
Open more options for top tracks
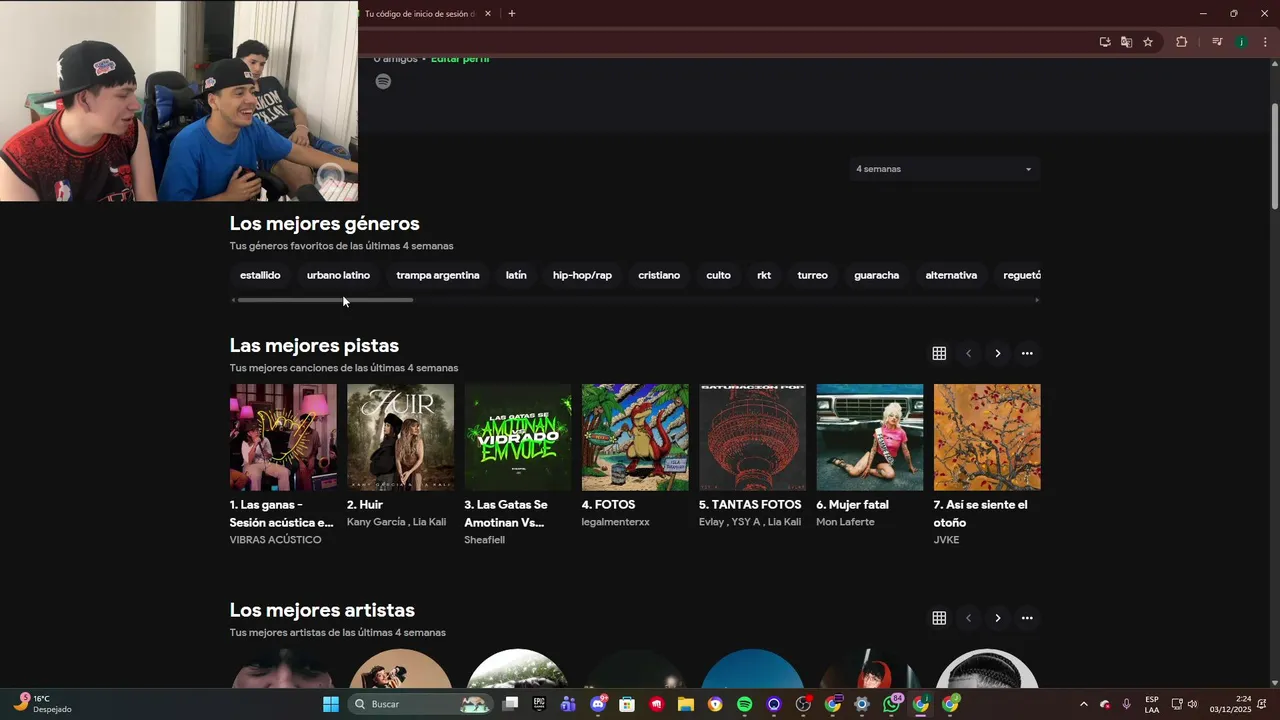coord(1027,353)
